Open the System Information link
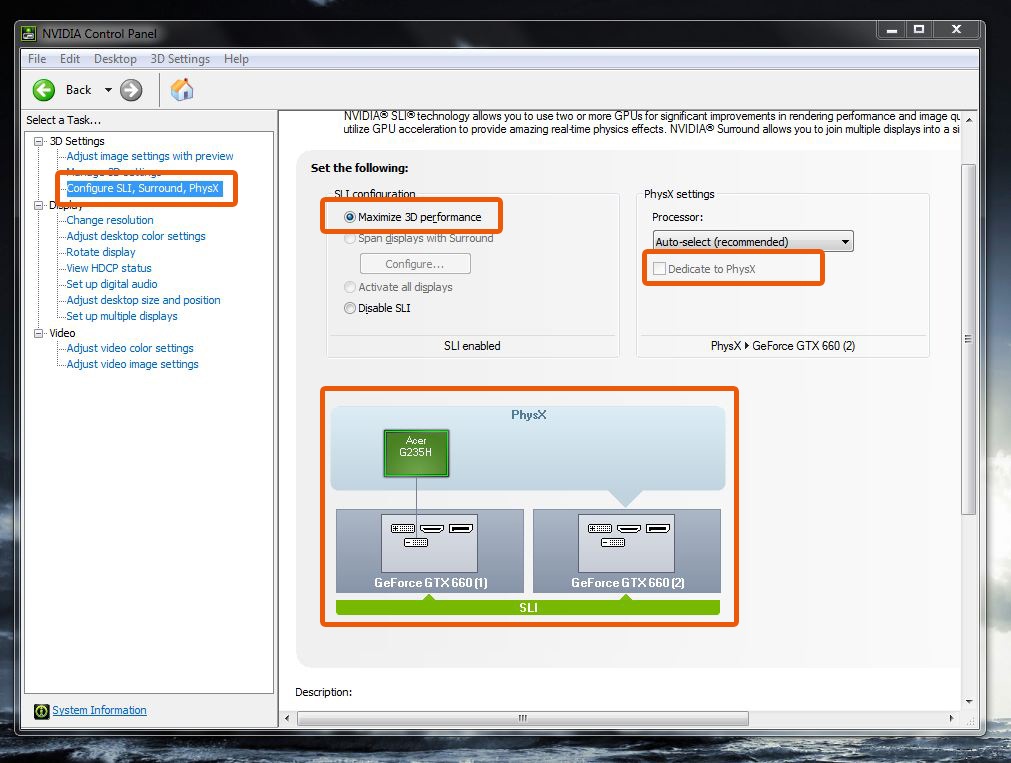1011x763 pixels. (99, 710)
